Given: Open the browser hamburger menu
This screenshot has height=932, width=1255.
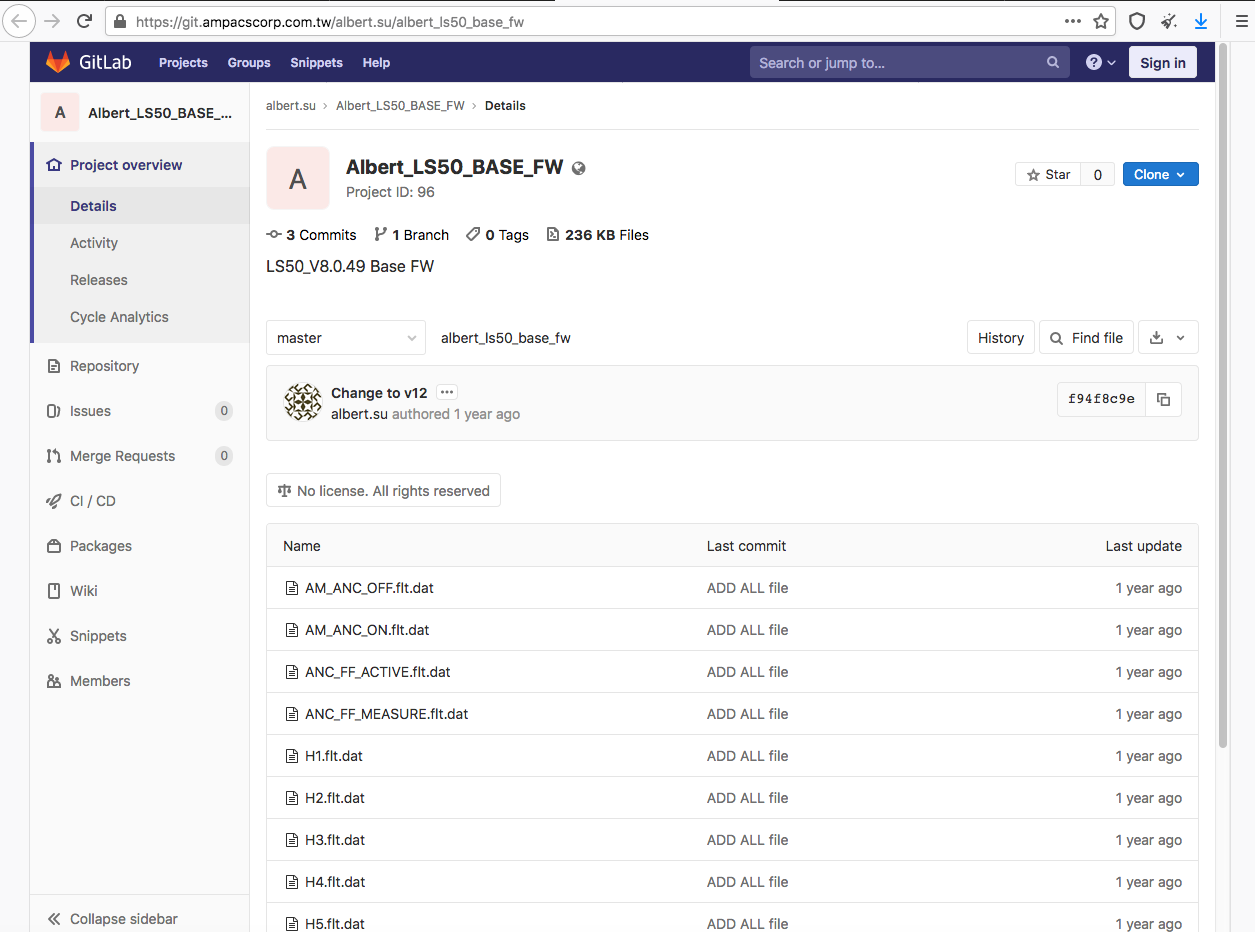Looking at the screenshot, I should tap(1241, 21).
